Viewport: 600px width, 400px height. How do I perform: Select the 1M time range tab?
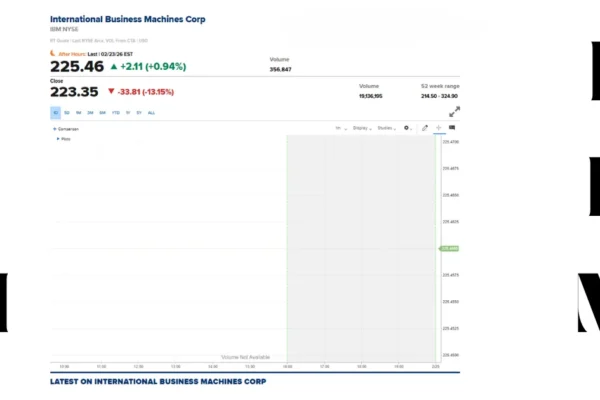click(78, 113)
